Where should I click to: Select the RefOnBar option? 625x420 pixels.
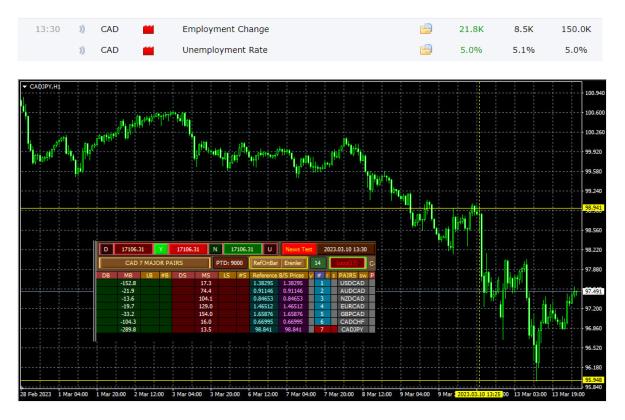[265, 263]
